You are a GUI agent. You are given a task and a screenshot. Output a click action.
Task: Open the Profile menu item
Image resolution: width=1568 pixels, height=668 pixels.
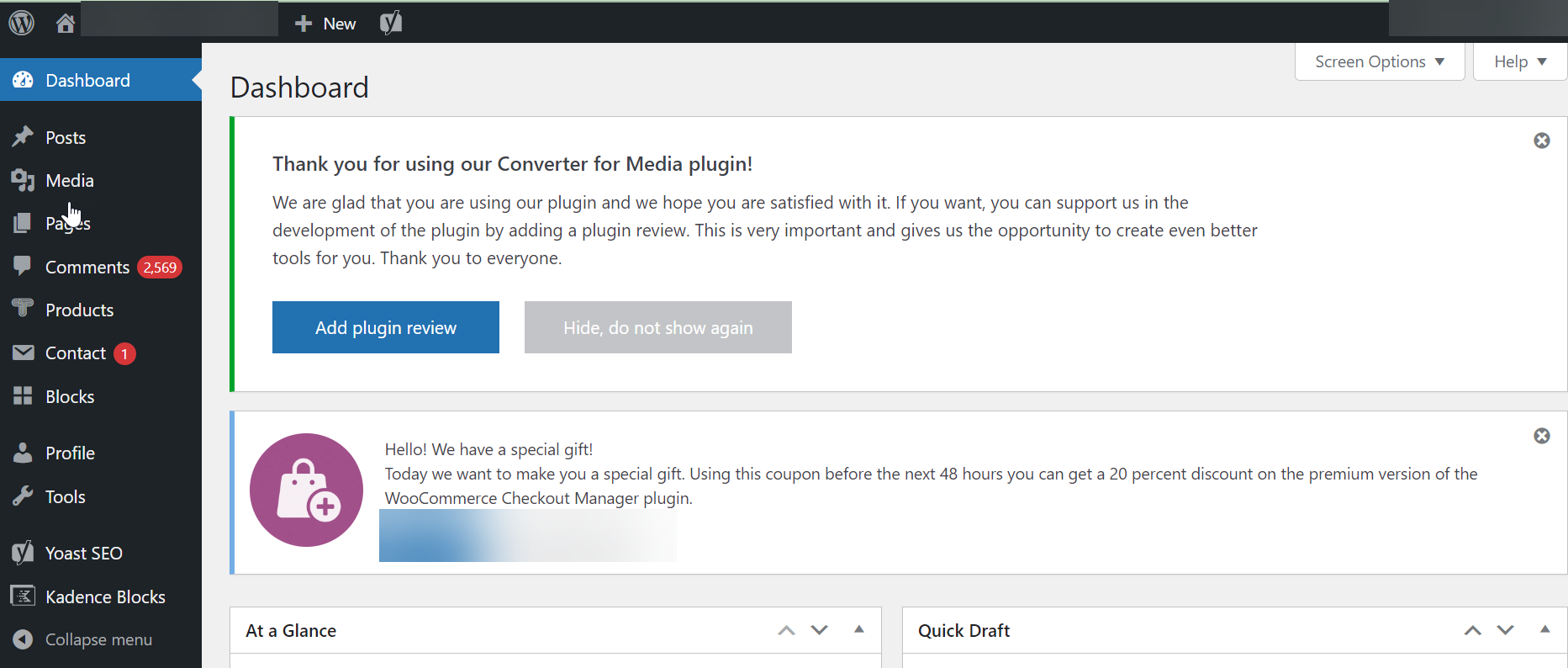pyautogui.click(x=101, y=453)
